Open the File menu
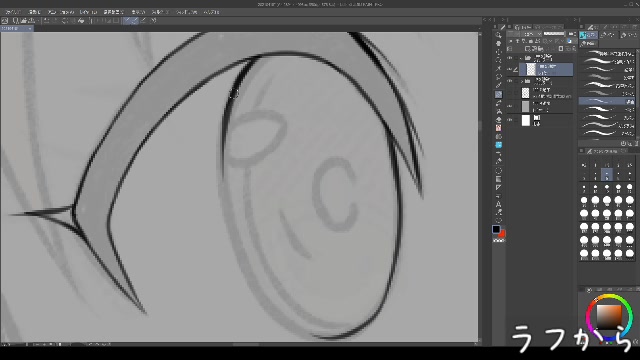Viewport: 640px width, 360px height. click(x=13, y=12)
